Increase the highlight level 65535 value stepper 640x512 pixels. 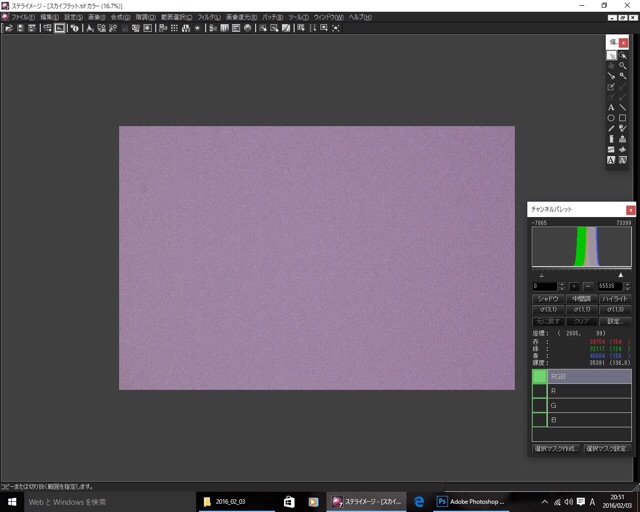[628, 284]
